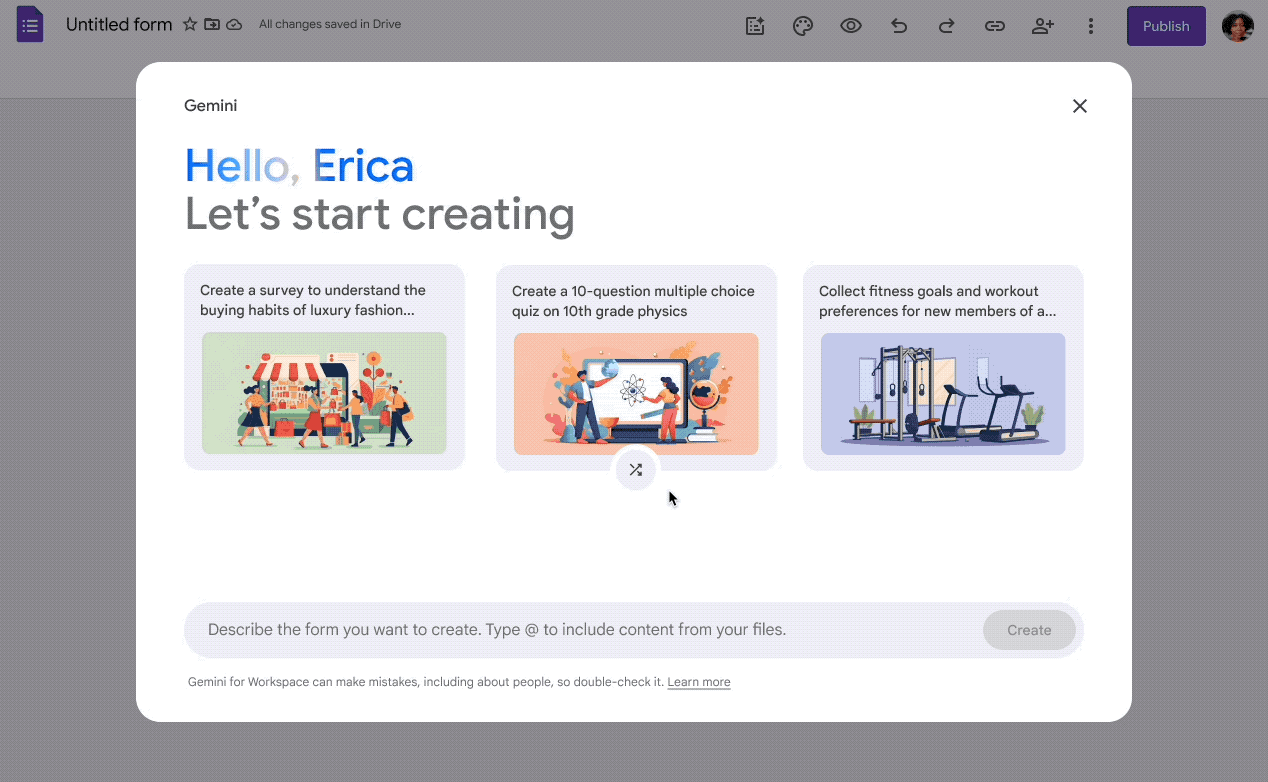This screenshot has height=782, width=1268.
Task: Click the Create button
Action: 1029,630
